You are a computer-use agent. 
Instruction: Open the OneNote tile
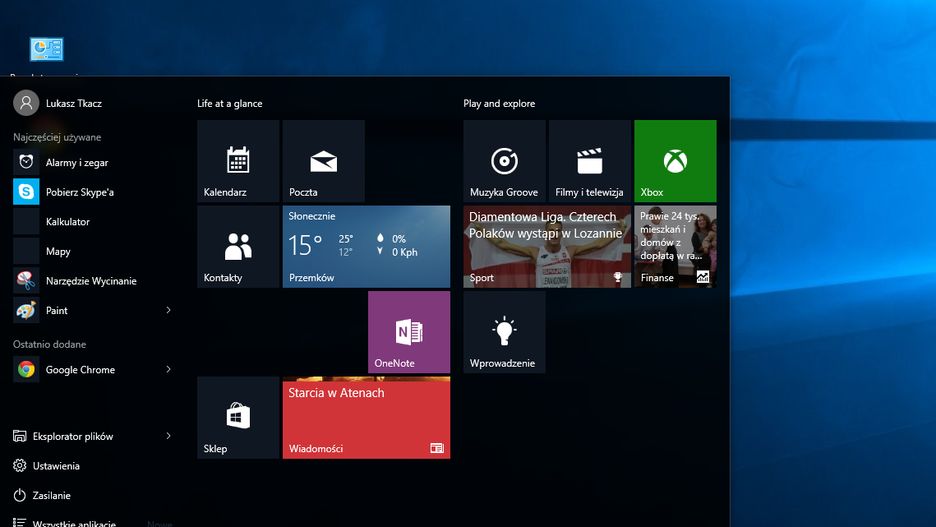click(409, 332)
